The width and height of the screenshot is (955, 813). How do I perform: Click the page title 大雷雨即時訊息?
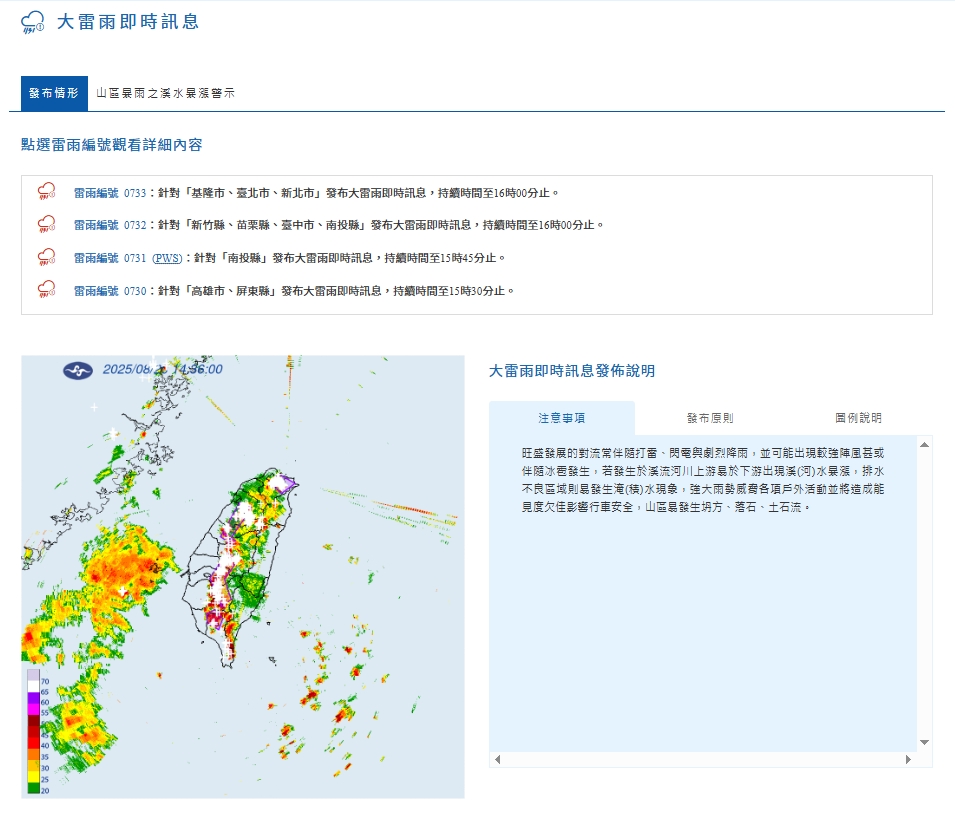pos(128,22)
